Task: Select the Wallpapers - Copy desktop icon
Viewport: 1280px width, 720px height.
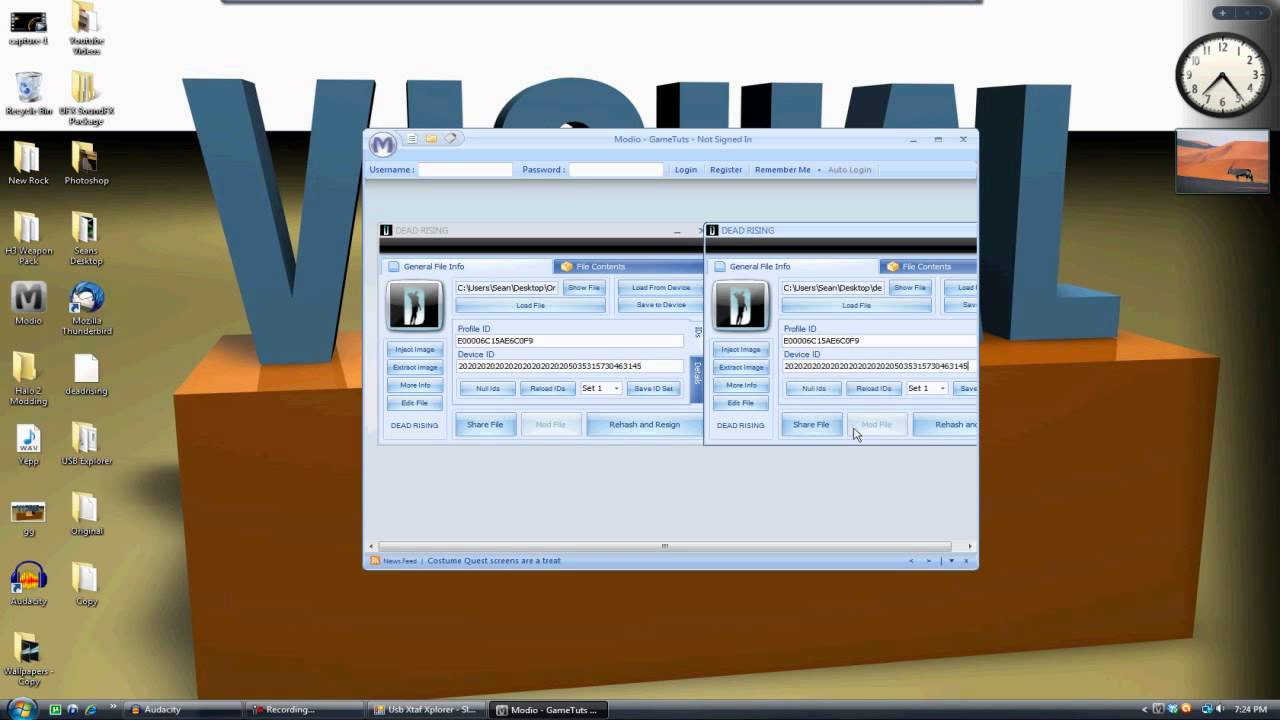Action: coord(28,659)
